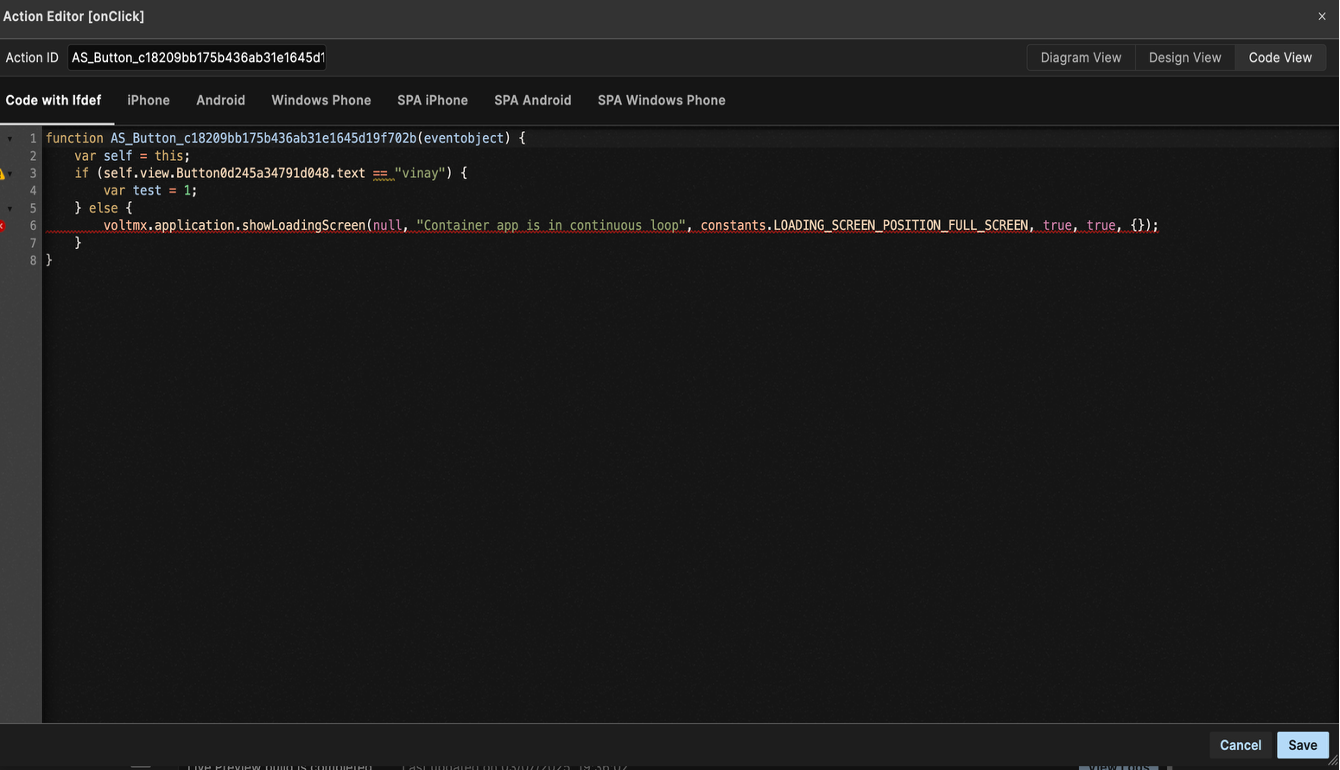Switch to Design View
Screen dimensions: 1340x770
[1184, 58]
